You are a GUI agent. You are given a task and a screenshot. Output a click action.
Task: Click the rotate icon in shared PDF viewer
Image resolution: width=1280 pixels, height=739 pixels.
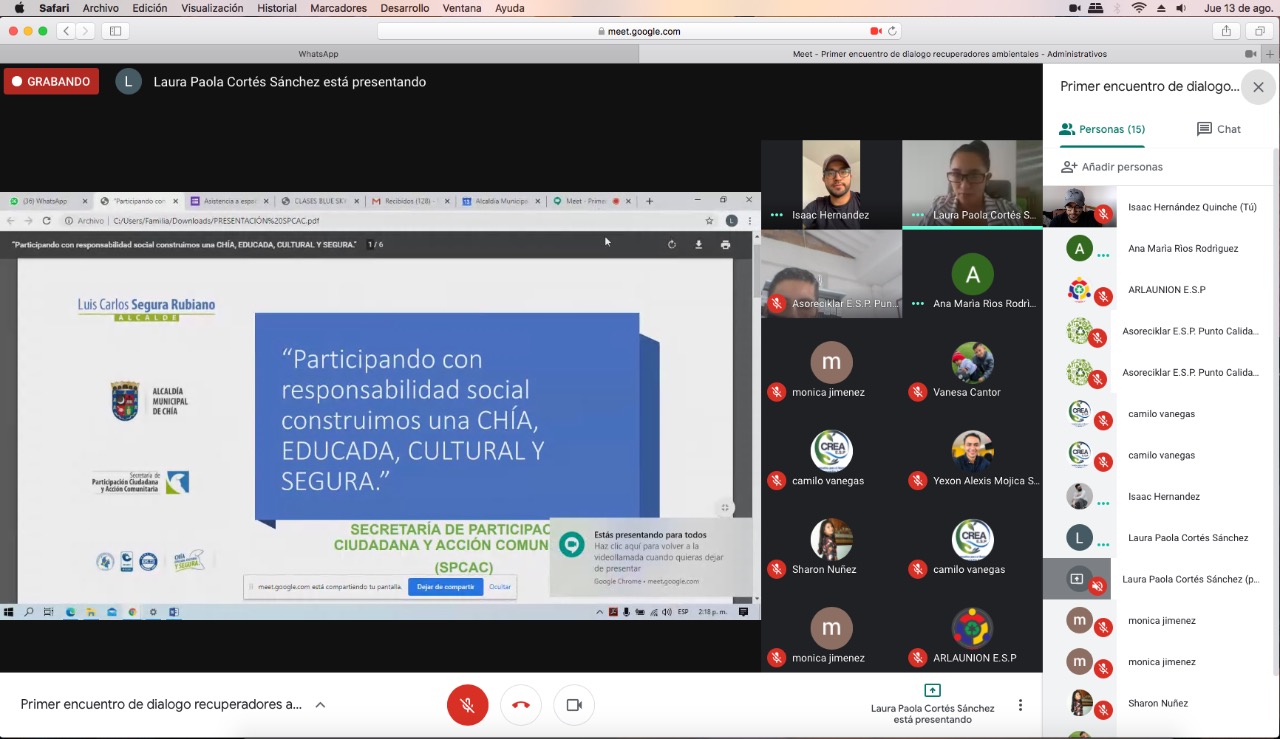pos(672,244)
